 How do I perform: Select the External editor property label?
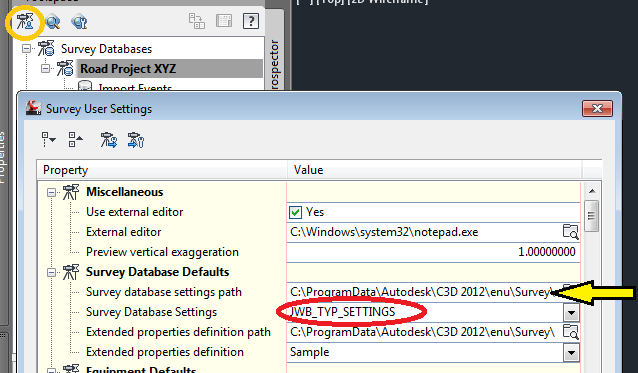pos(123,232)
